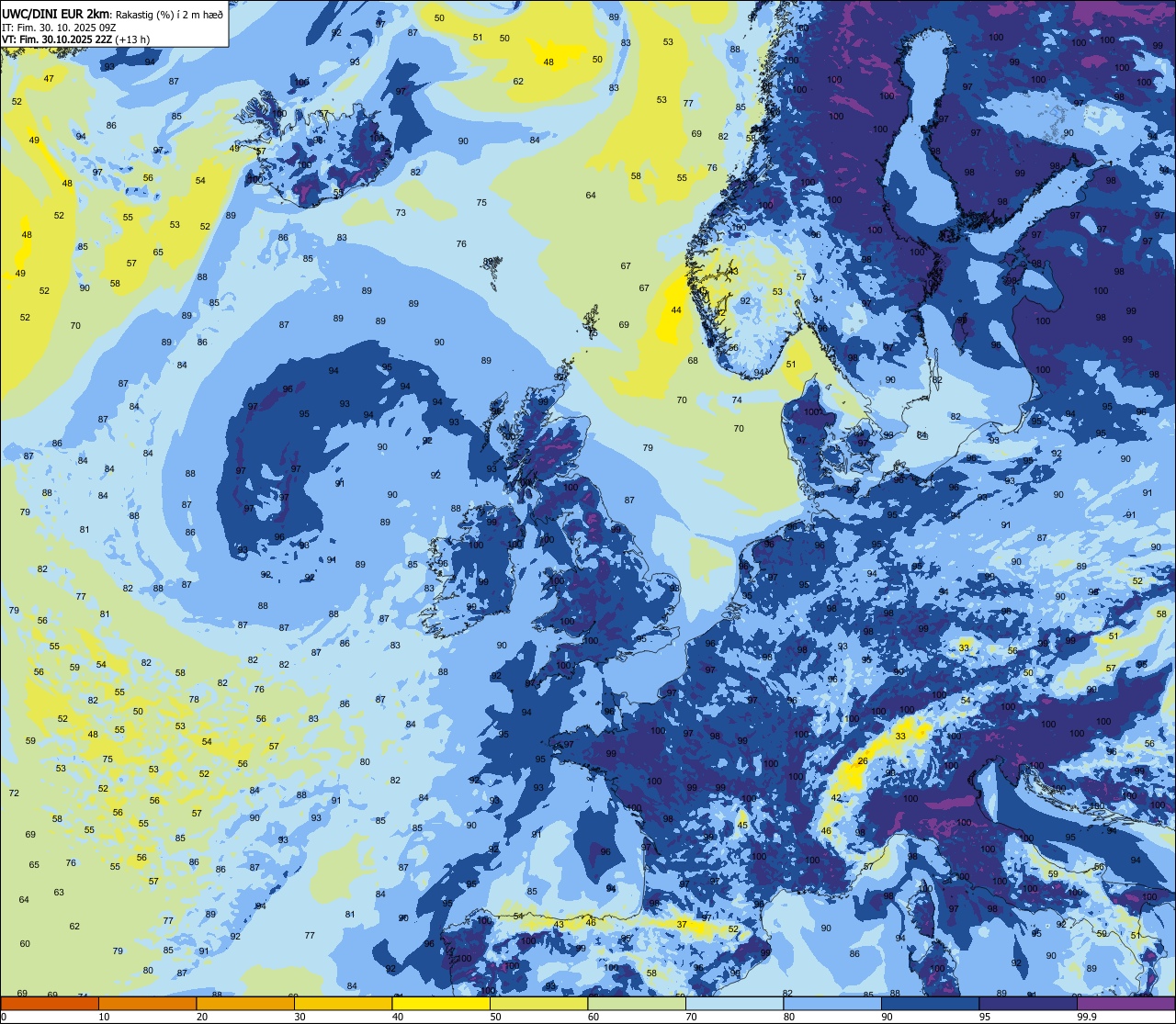Viewport: 1176px width, 1024px height.
Task: Click the purple legend swatch above 99.9%
Action: [x=1125, y=1004]
